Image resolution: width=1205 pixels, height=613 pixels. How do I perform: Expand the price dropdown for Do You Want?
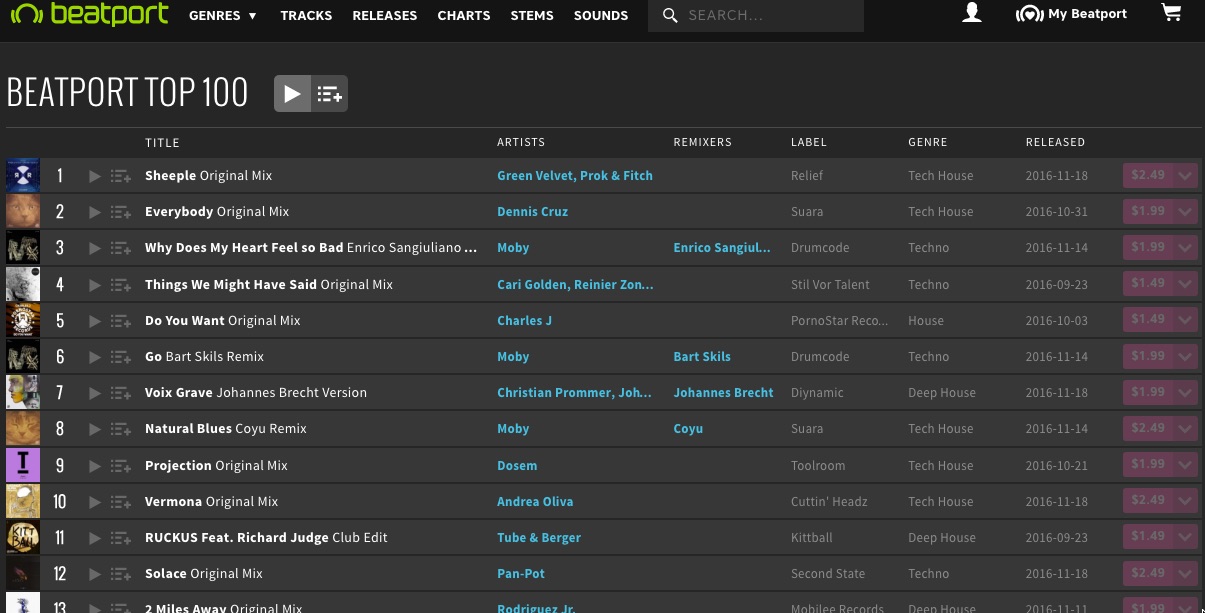[x=1185, y=320]
